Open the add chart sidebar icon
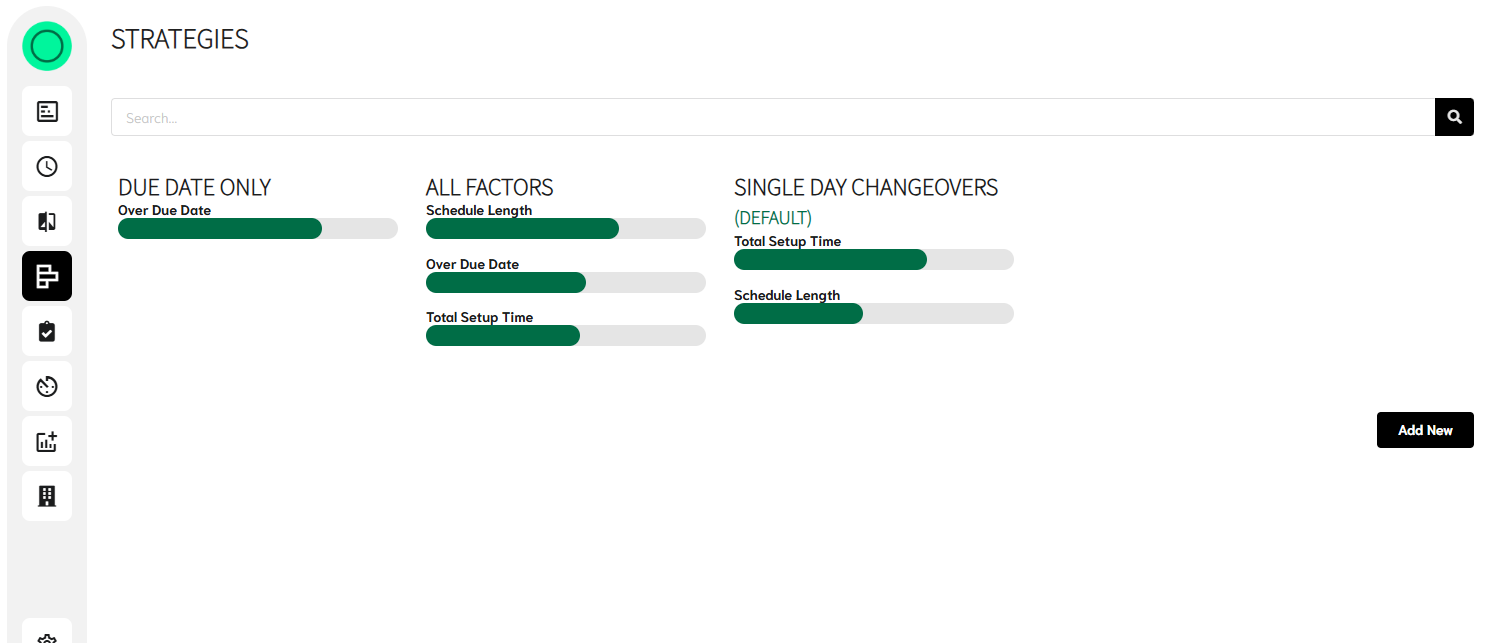The image size is (1489, 643). point(47,441)
